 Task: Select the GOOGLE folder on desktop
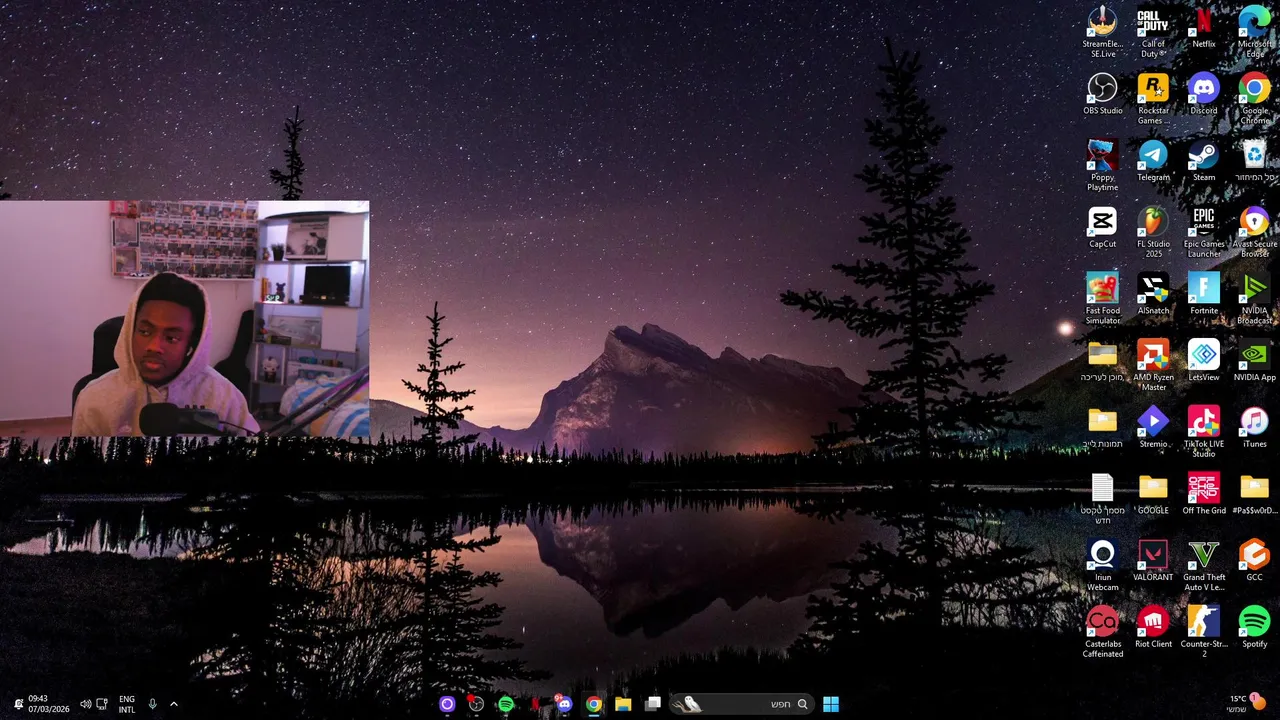[1153, 495]
